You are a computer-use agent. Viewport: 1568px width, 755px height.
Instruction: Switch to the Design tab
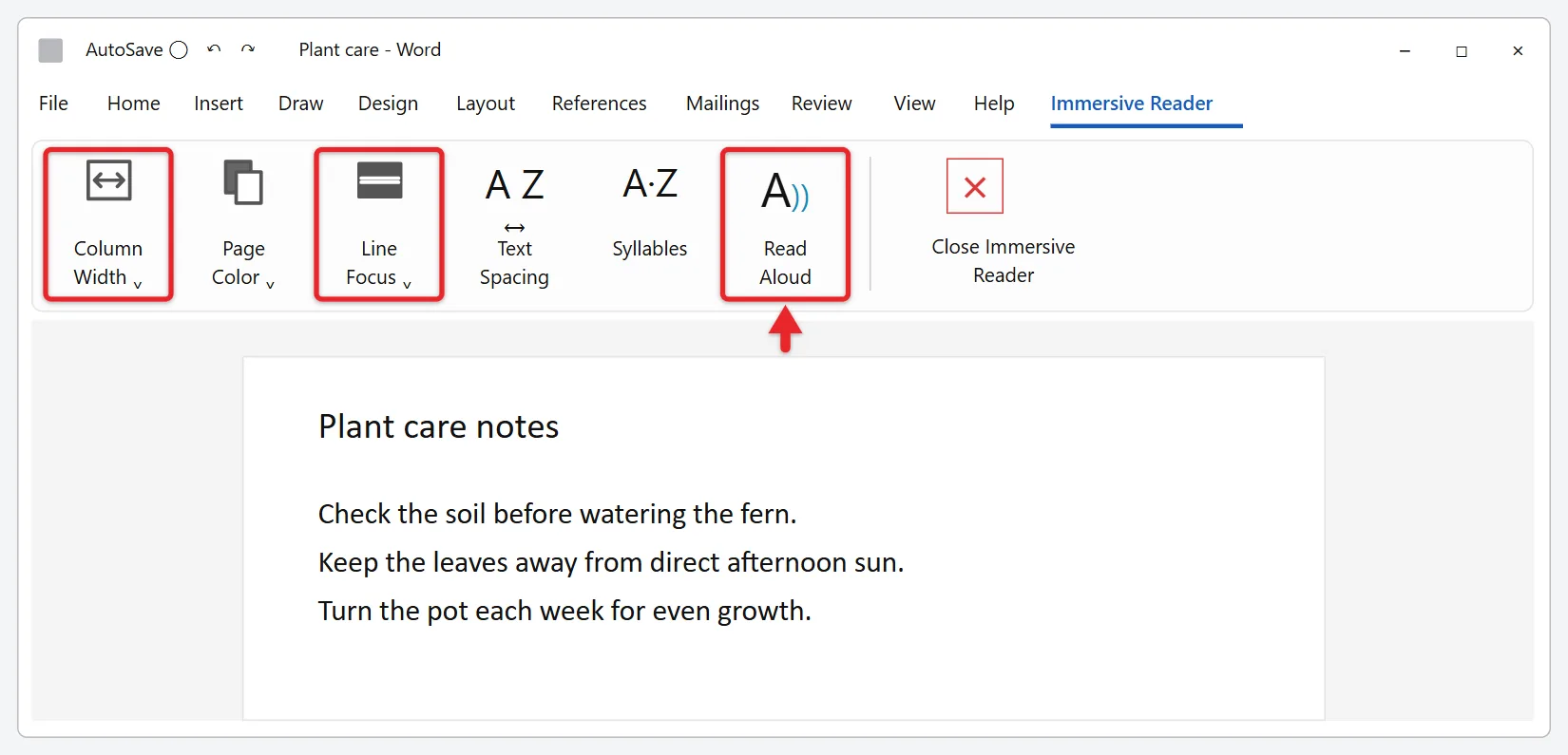[x=388, y=103]
